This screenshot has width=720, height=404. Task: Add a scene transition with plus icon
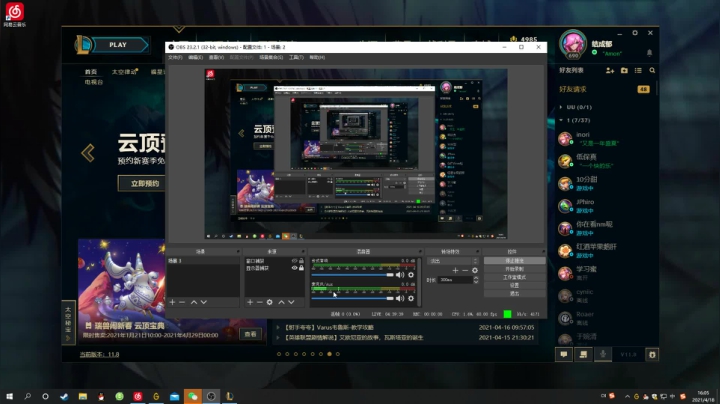[455, 270]
